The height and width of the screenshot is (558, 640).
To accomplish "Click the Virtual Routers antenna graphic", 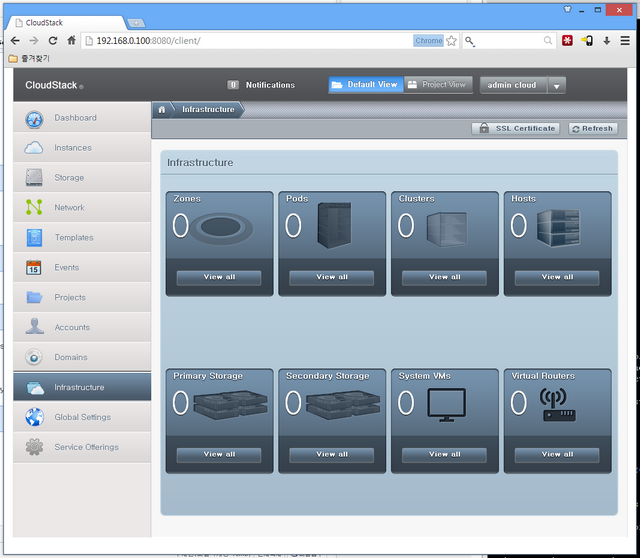I will (x=558, y=405).
